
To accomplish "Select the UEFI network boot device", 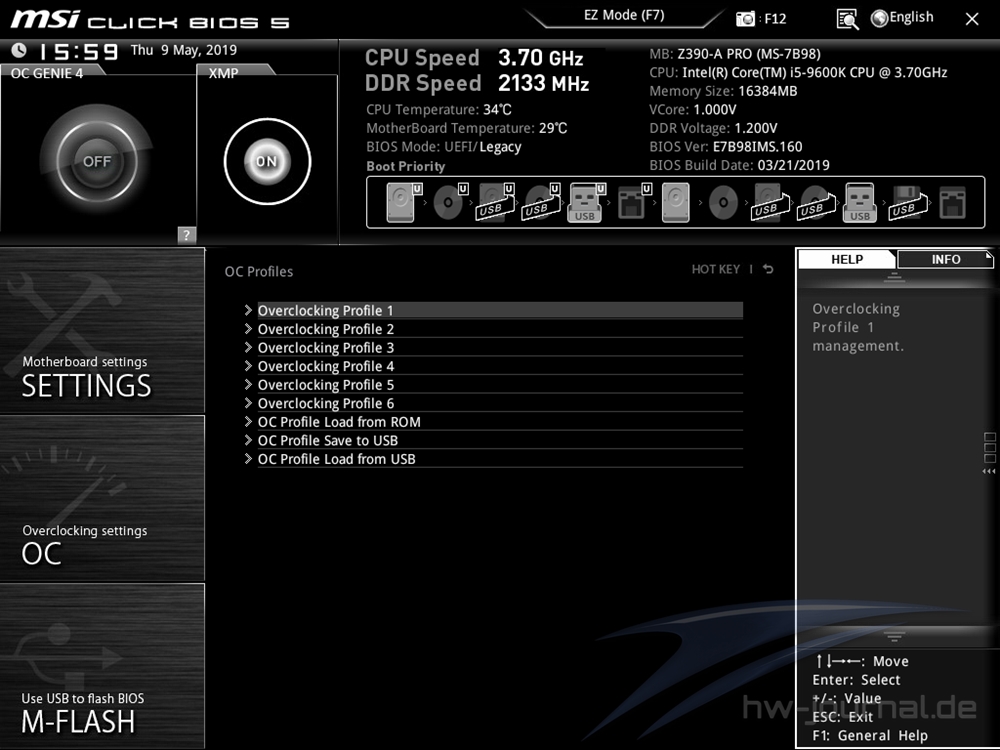I will click(x=634, y=202).
